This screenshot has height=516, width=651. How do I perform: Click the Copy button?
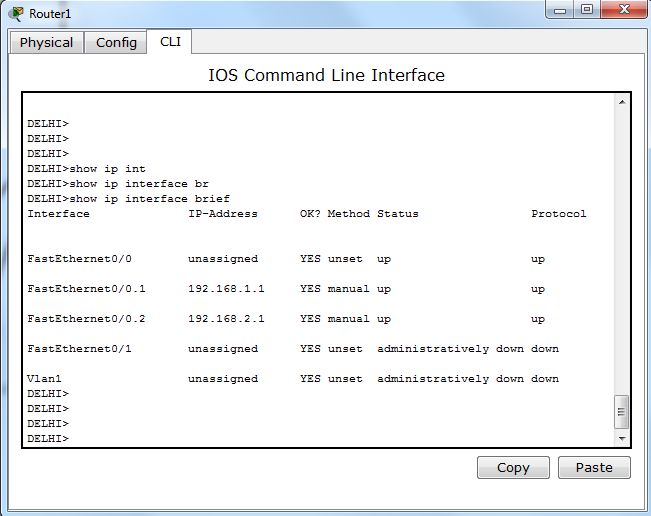(513, 467)
